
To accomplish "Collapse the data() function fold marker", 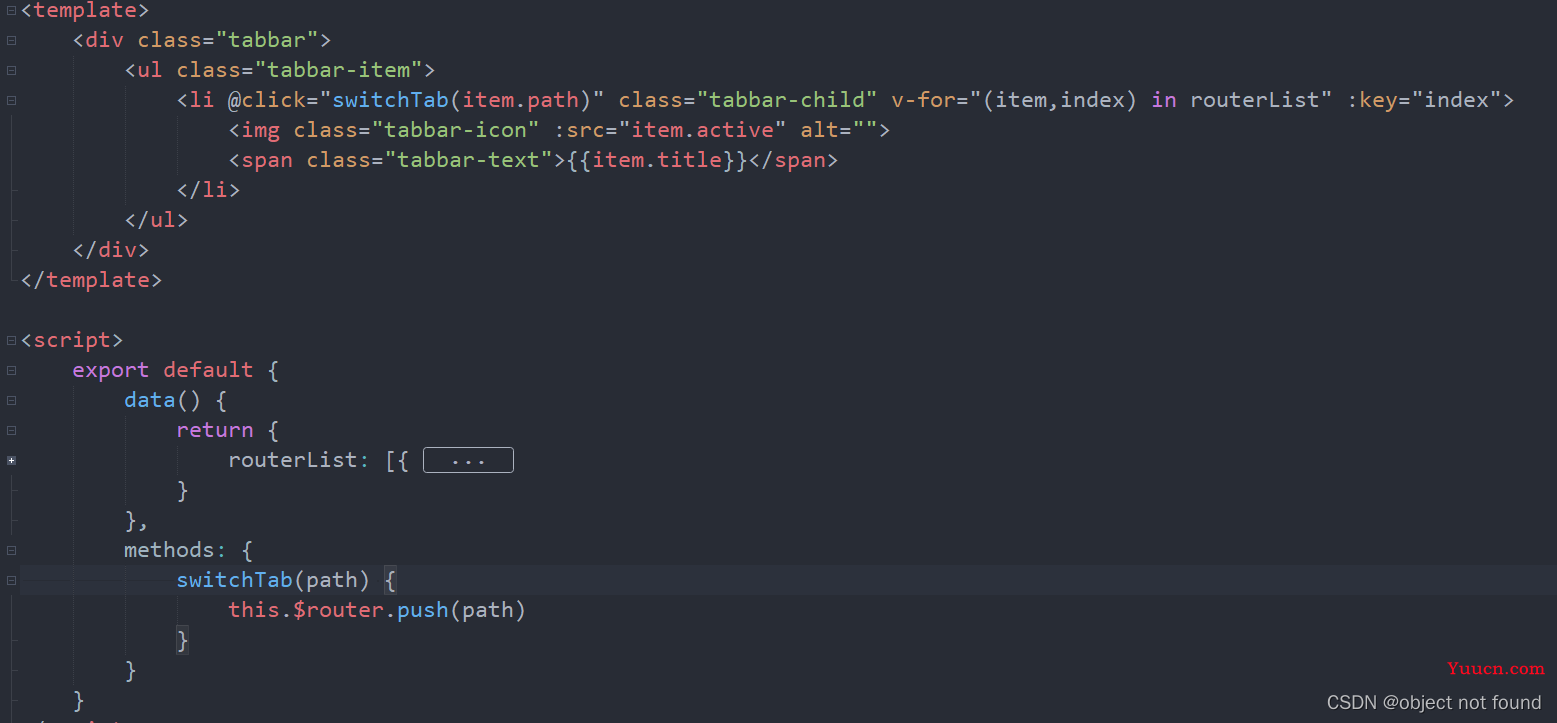I will click(11, 400).
